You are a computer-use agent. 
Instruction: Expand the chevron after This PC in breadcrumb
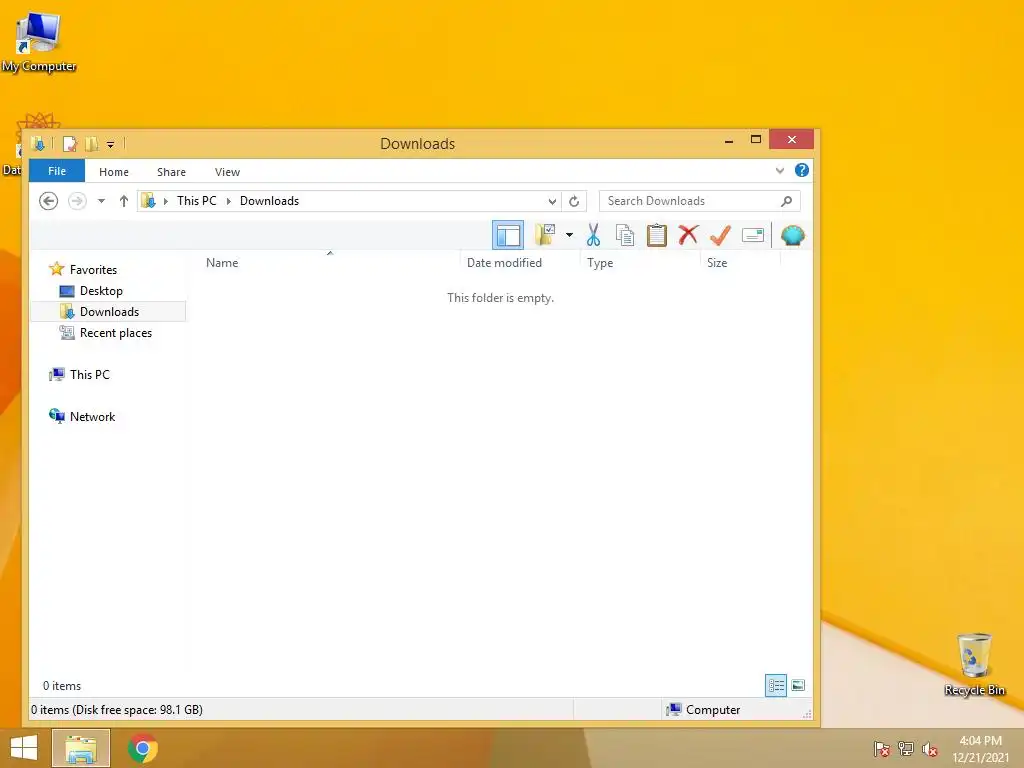click(x=229, y=201)
